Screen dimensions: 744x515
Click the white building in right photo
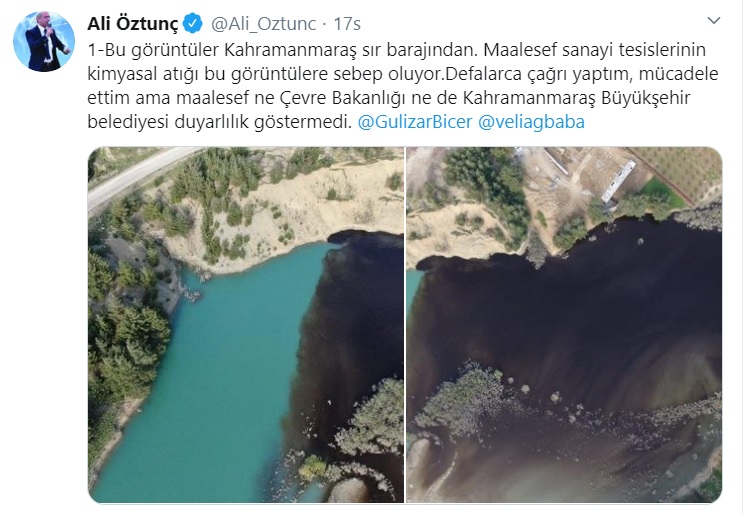pyautogui.click(x=618, y=180)
